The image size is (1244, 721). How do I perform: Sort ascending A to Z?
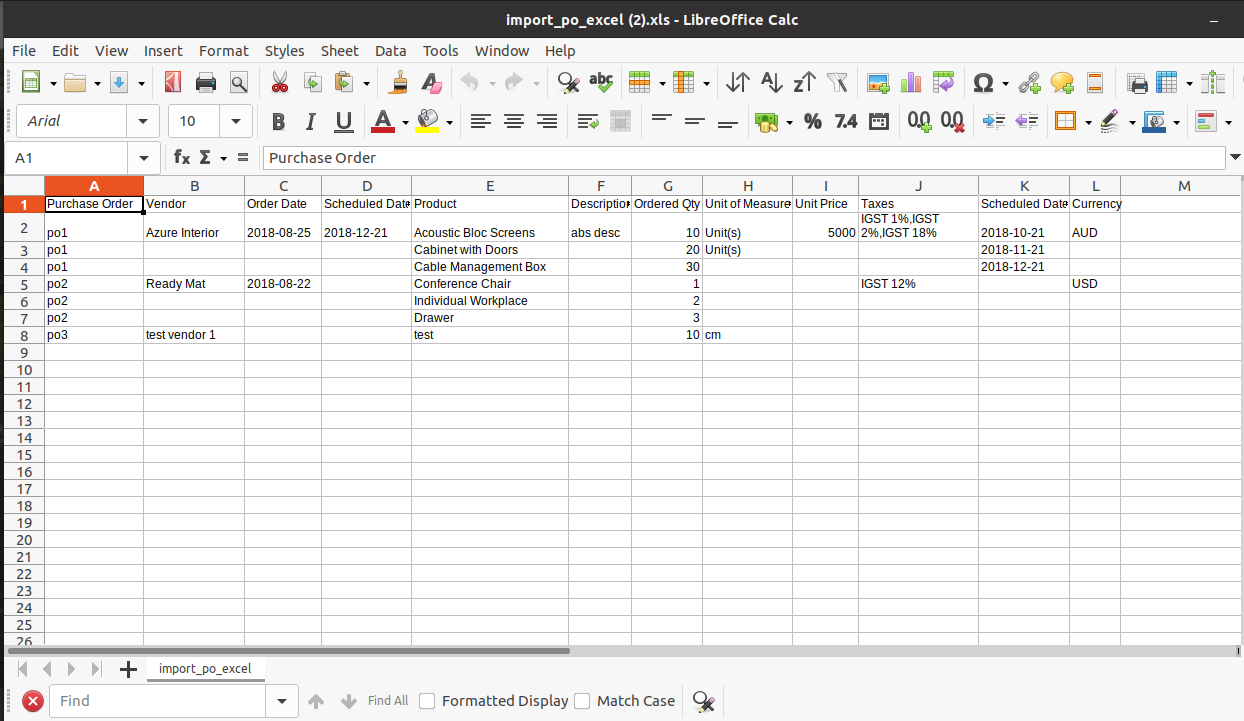771,82
